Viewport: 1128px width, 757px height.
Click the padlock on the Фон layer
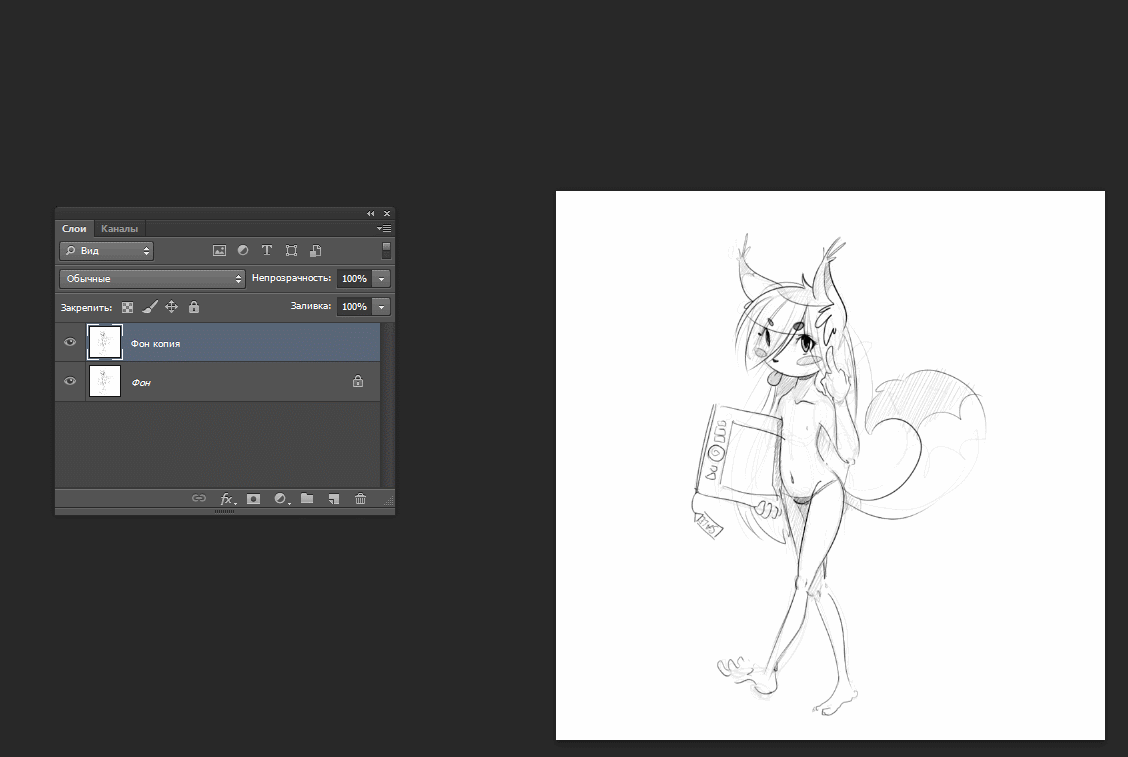(358, 381)
